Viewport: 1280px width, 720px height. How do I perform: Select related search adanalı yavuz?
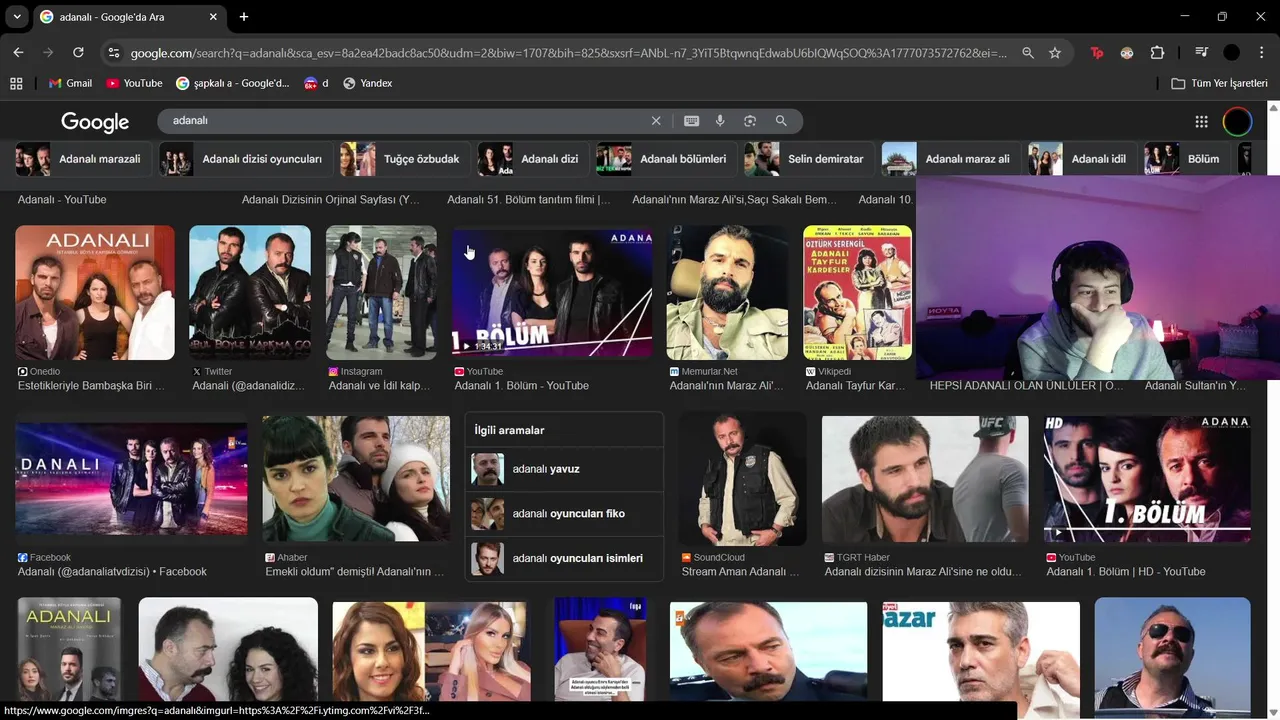pos(564,469)
